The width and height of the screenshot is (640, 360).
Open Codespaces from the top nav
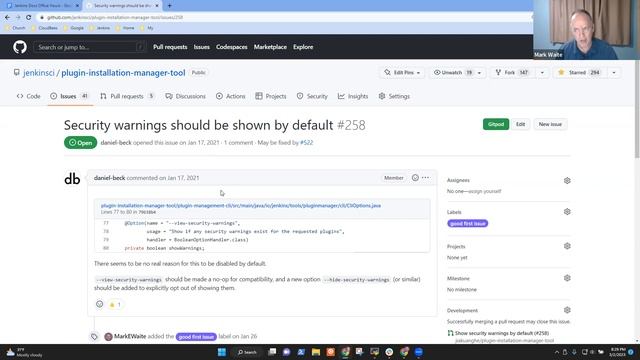[232, 47]
